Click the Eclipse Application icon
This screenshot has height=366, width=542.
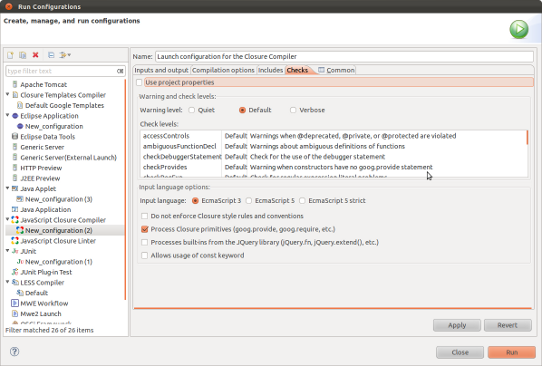click(15, 116)
